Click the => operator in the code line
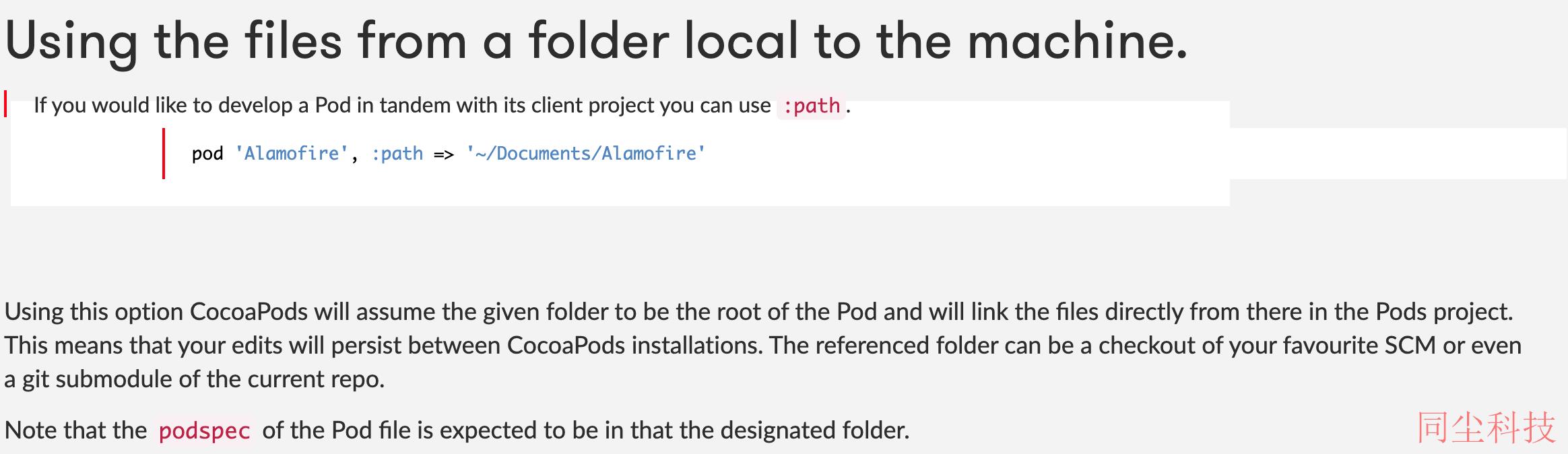Screen dimensions: 1568x454 pyautogui.click(x=444, y=154)
